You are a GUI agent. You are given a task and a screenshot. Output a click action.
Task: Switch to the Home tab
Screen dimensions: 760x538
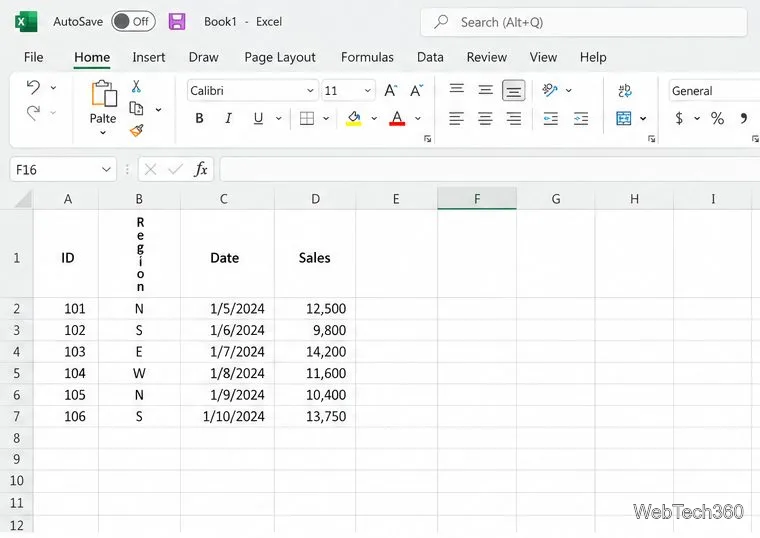click(x=92, y=57)
